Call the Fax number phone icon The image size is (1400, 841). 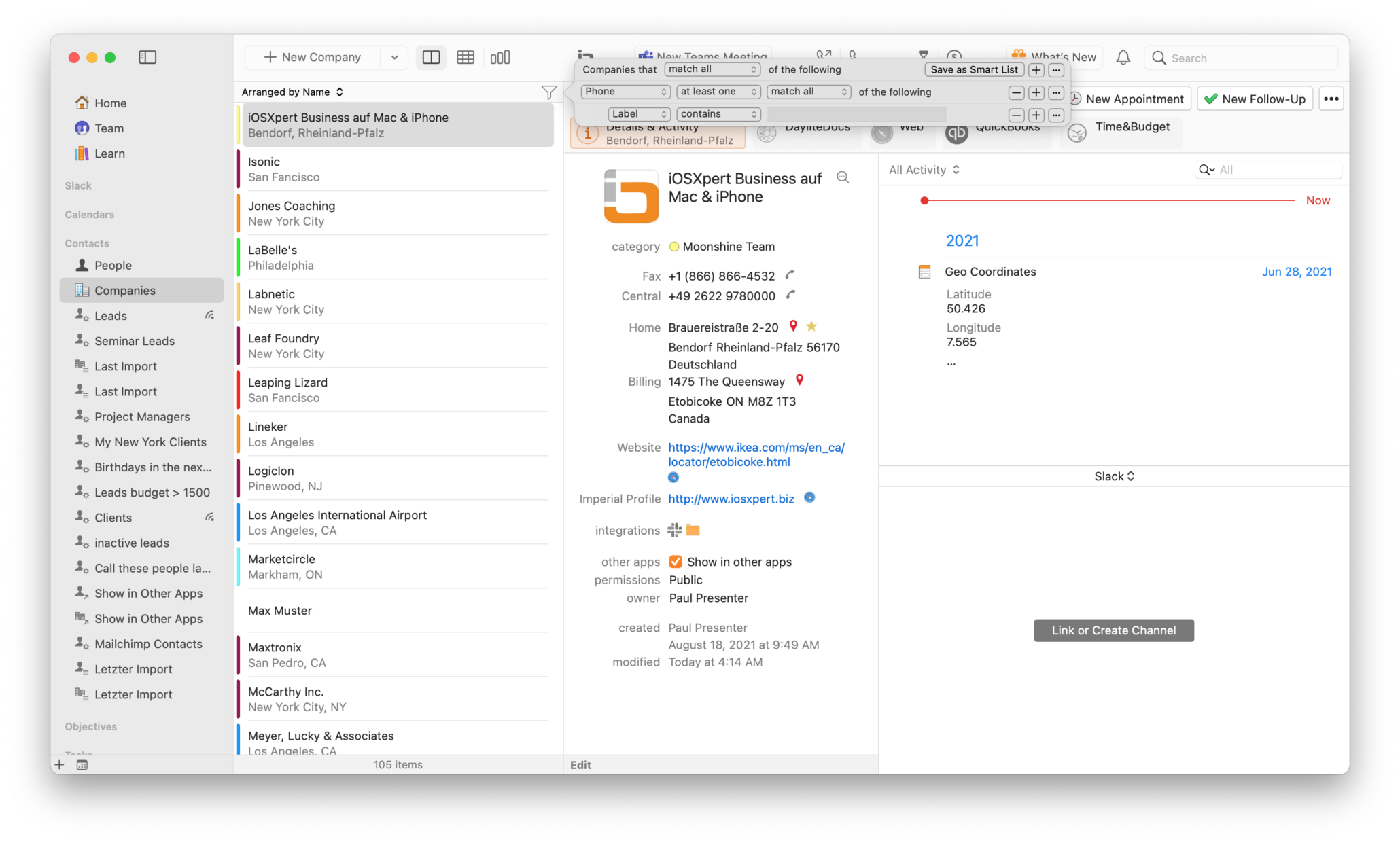(790, 275)
